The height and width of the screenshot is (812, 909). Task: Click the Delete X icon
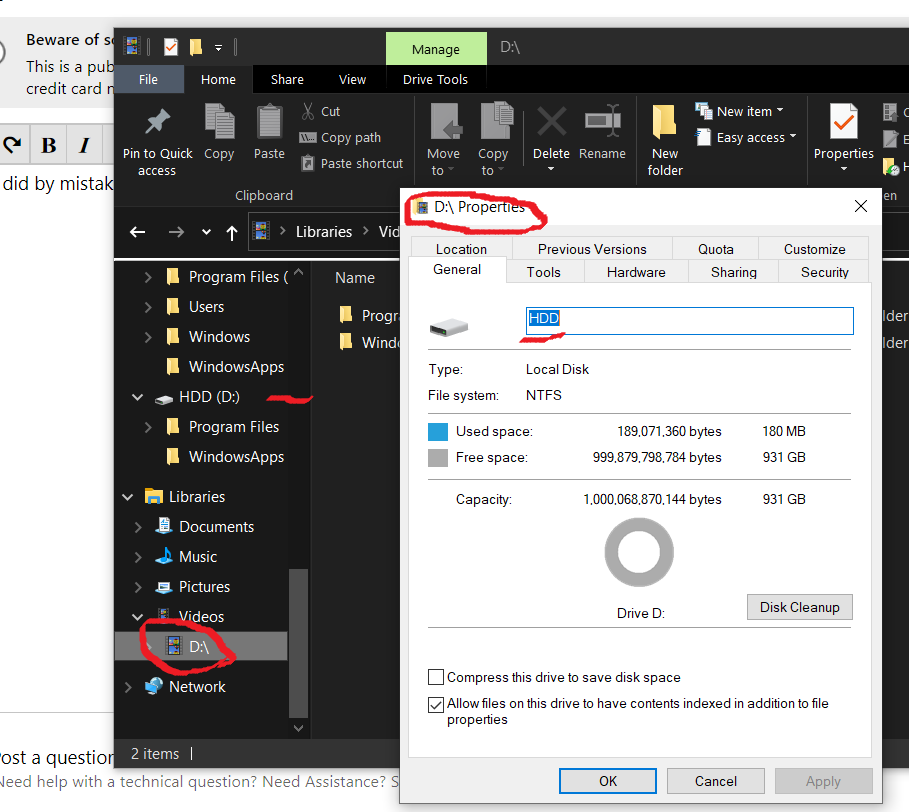[551, 122]
